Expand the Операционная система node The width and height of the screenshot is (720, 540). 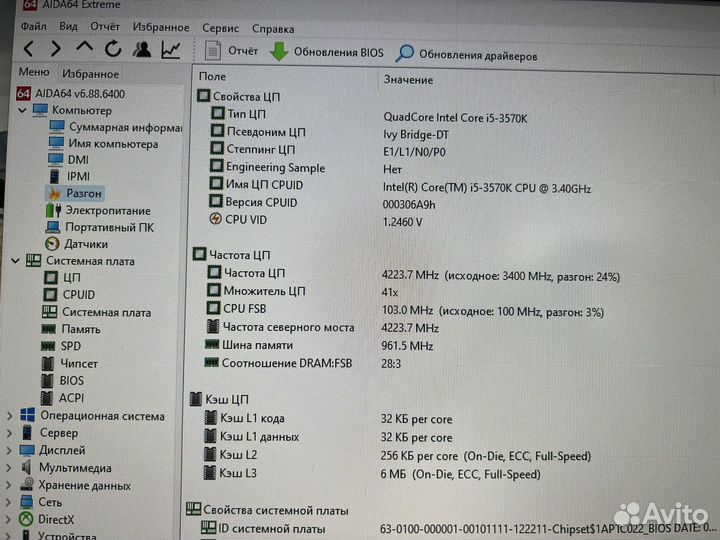10,416
